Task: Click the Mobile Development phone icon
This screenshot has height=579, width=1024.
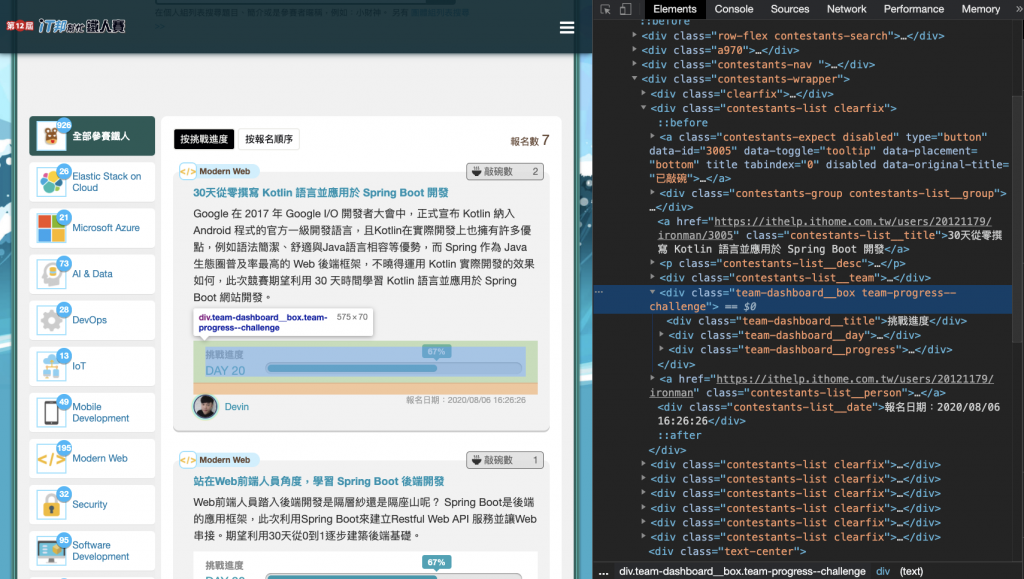Action: (x=51, y=412)
